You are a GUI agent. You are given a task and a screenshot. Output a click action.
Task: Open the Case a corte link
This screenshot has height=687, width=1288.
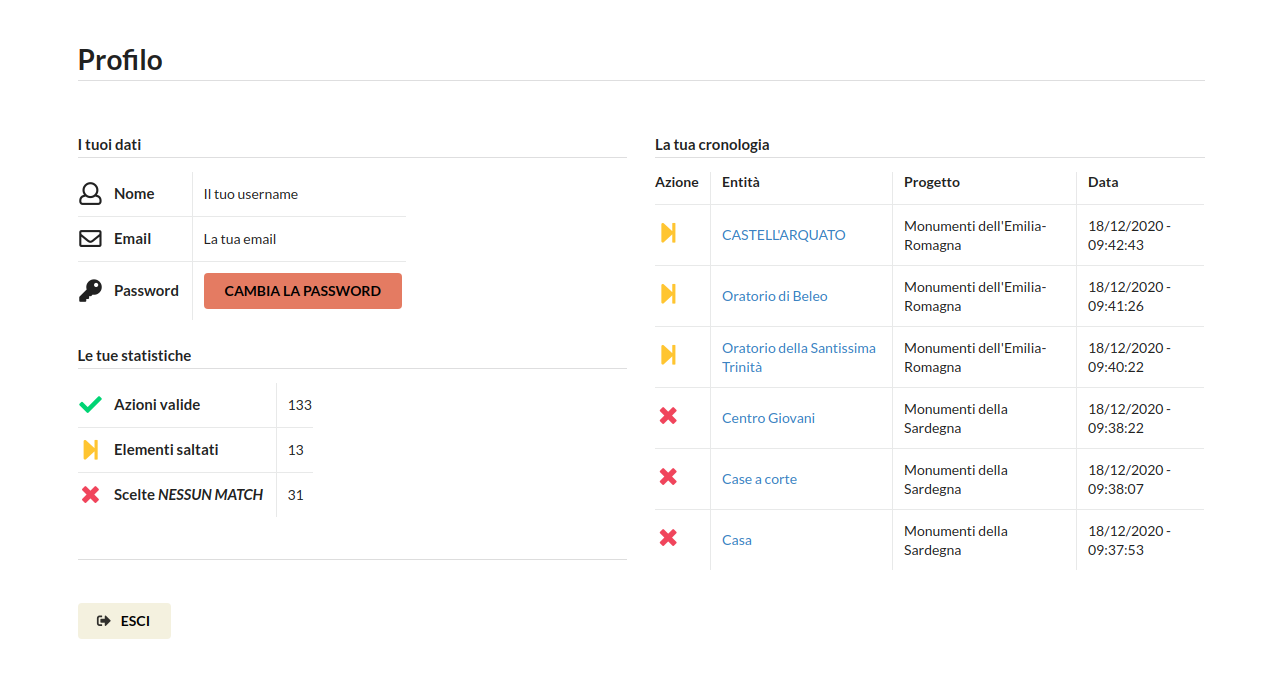[x=759, y=479]
